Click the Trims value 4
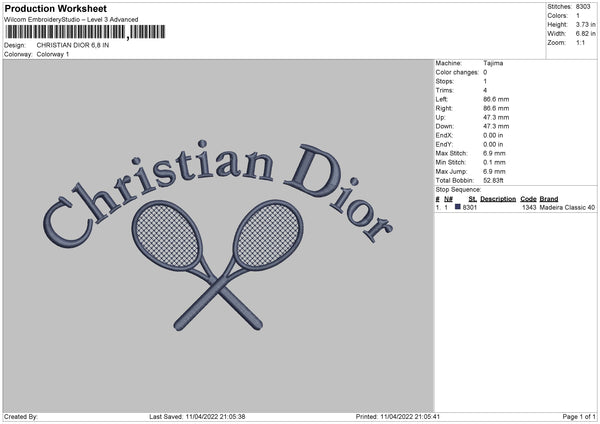 (485, 91)
